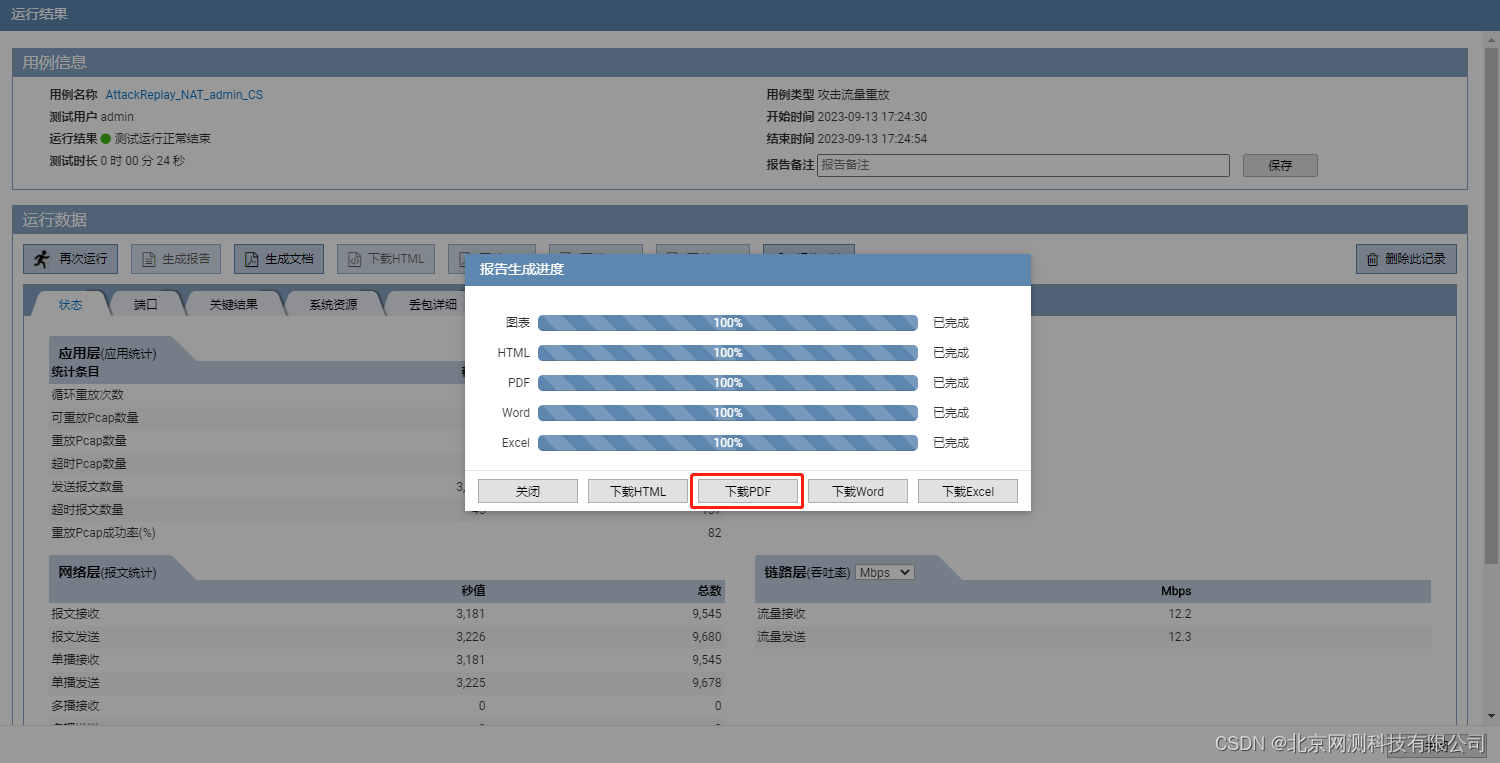Viewport: 1500px width, 763px height.
Task: Click the 单播发送 row label
Action: tap(76, 683)
